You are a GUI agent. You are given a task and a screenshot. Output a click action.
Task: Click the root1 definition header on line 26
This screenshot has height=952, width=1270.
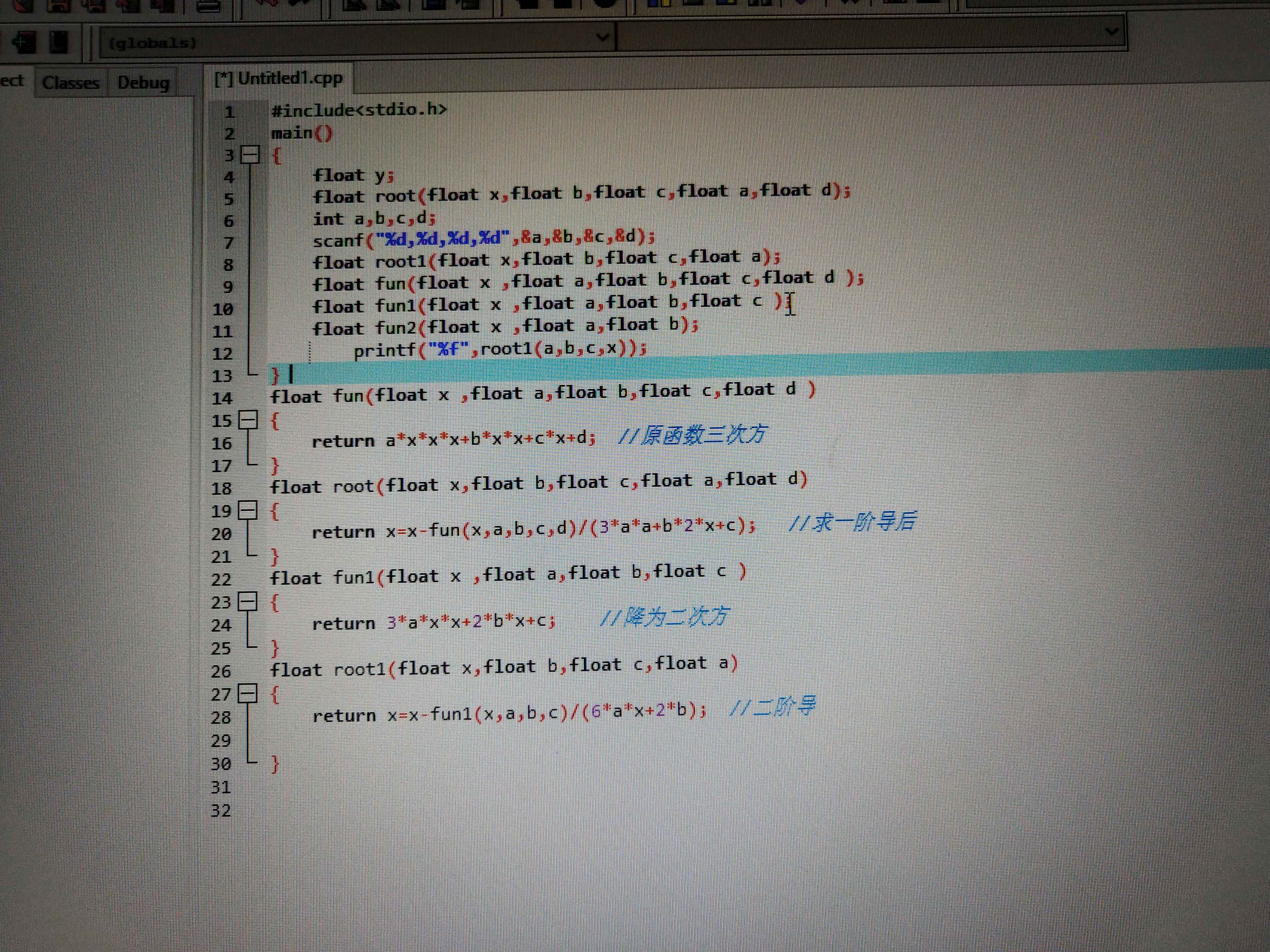504,666
